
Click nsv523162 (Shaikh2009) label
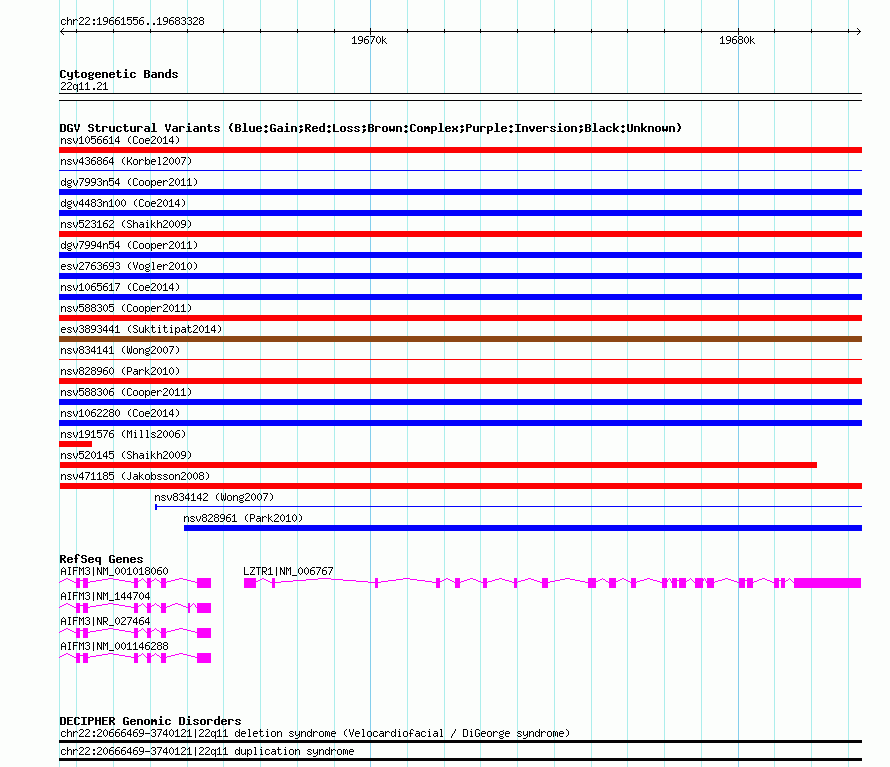click(126, 224)
